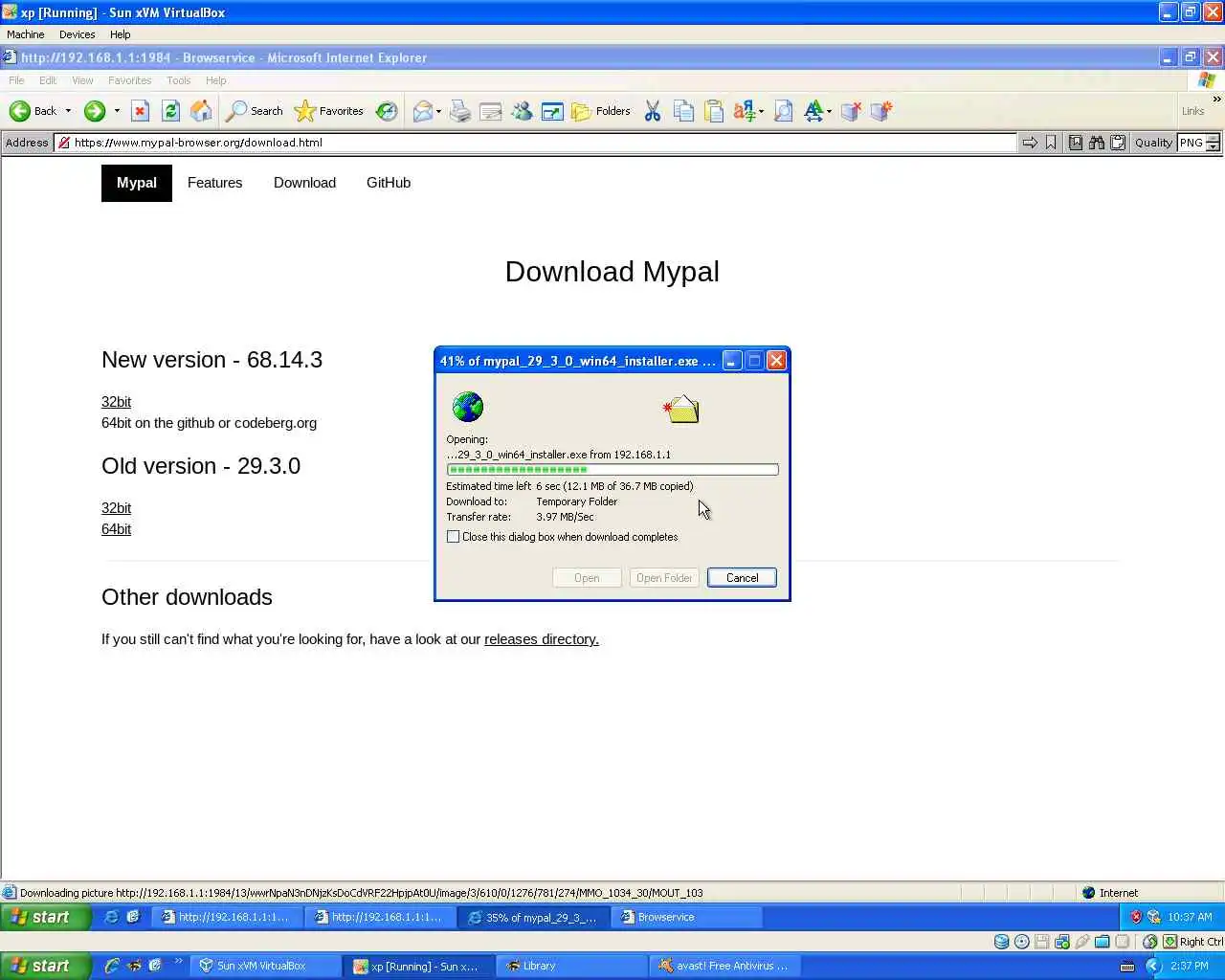1225x980 pixels.
Task: Click the Go arrow beside address bar
Action: click(1030, 143)
